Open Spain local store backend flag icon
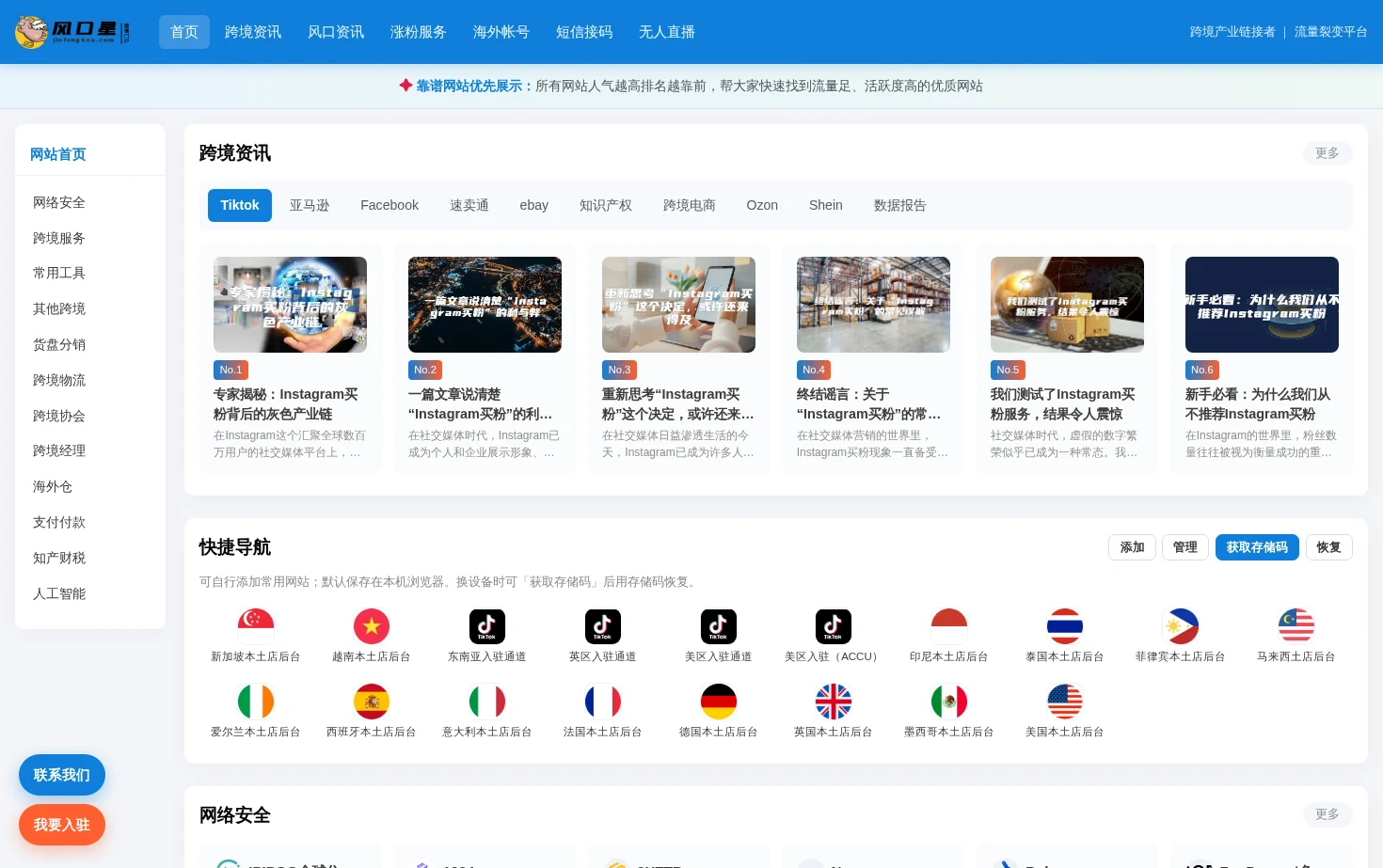Viewport: 1383px width, 868px height. pyautogui.click(x=372, y=702)
